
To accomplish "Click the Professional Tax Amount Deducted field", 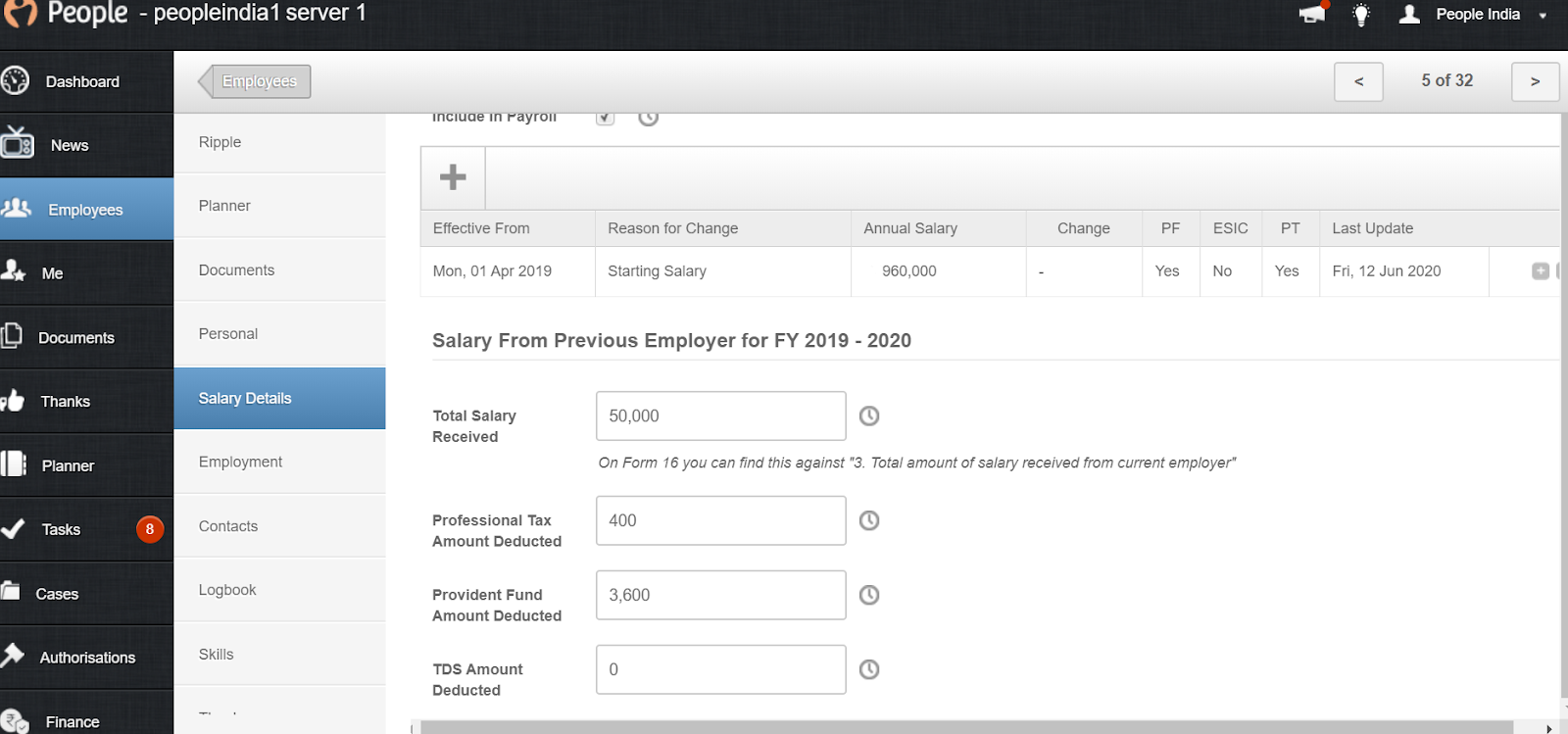I will click(x=721, y=520).
